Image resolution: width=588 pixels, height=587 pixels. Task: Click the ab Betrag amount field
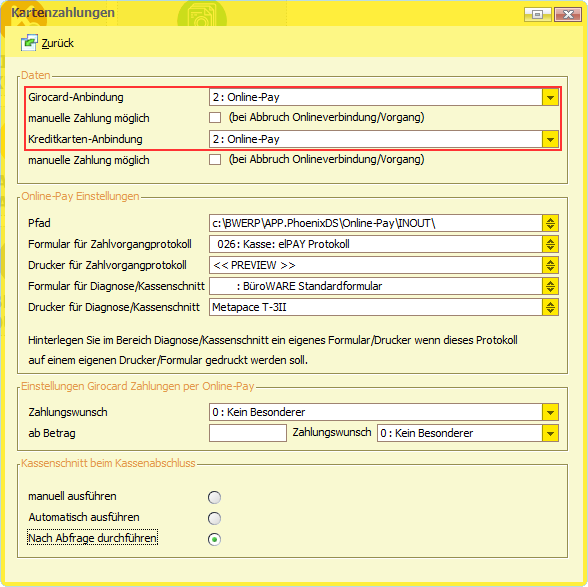coord(248,433)
